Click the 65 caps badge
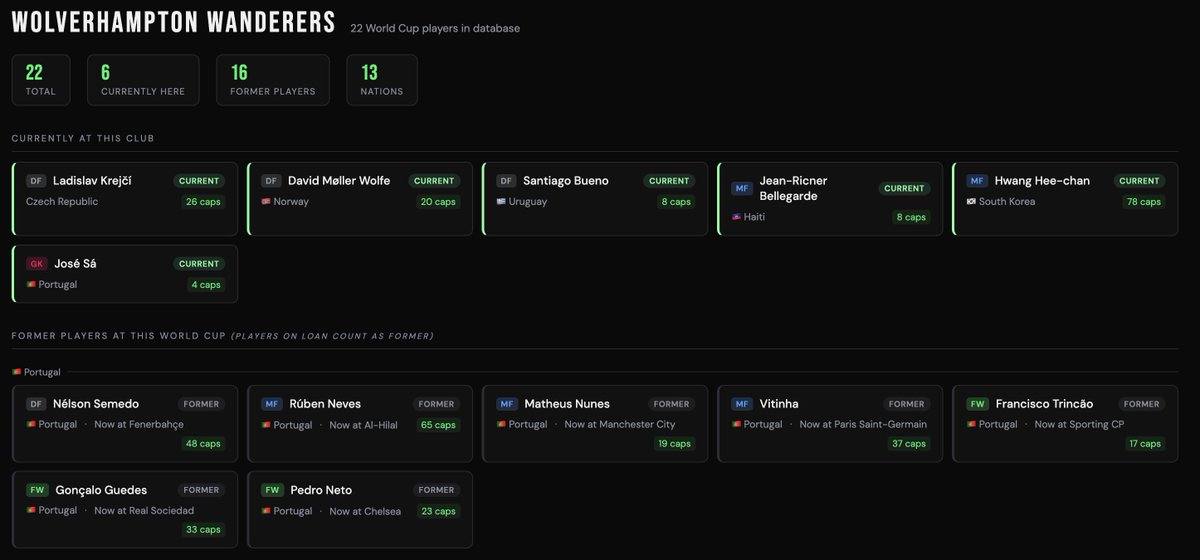The image size is (1200, 560). [x=438, y=424]
